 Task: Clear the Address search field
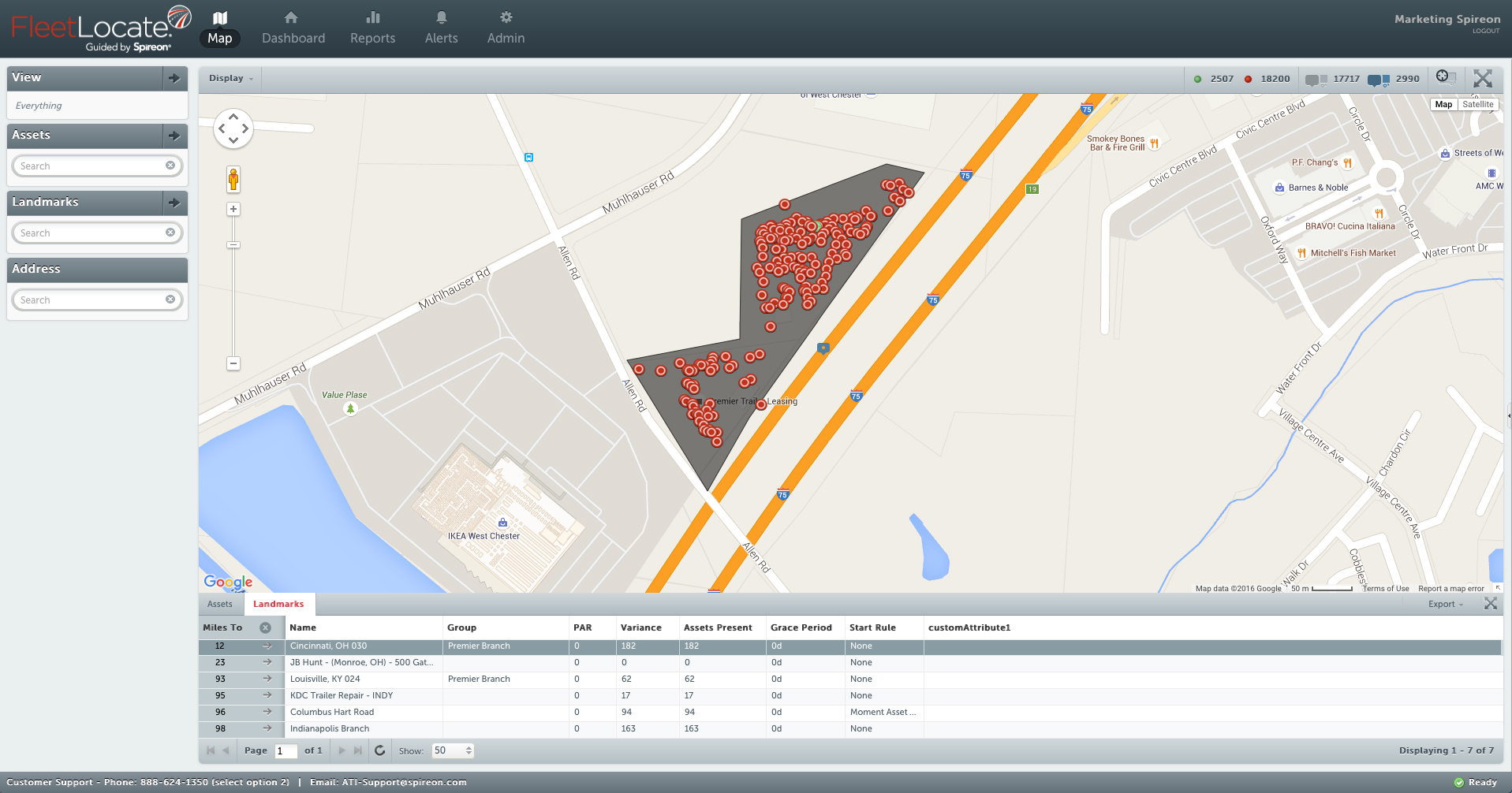click(x=170, y=300)
